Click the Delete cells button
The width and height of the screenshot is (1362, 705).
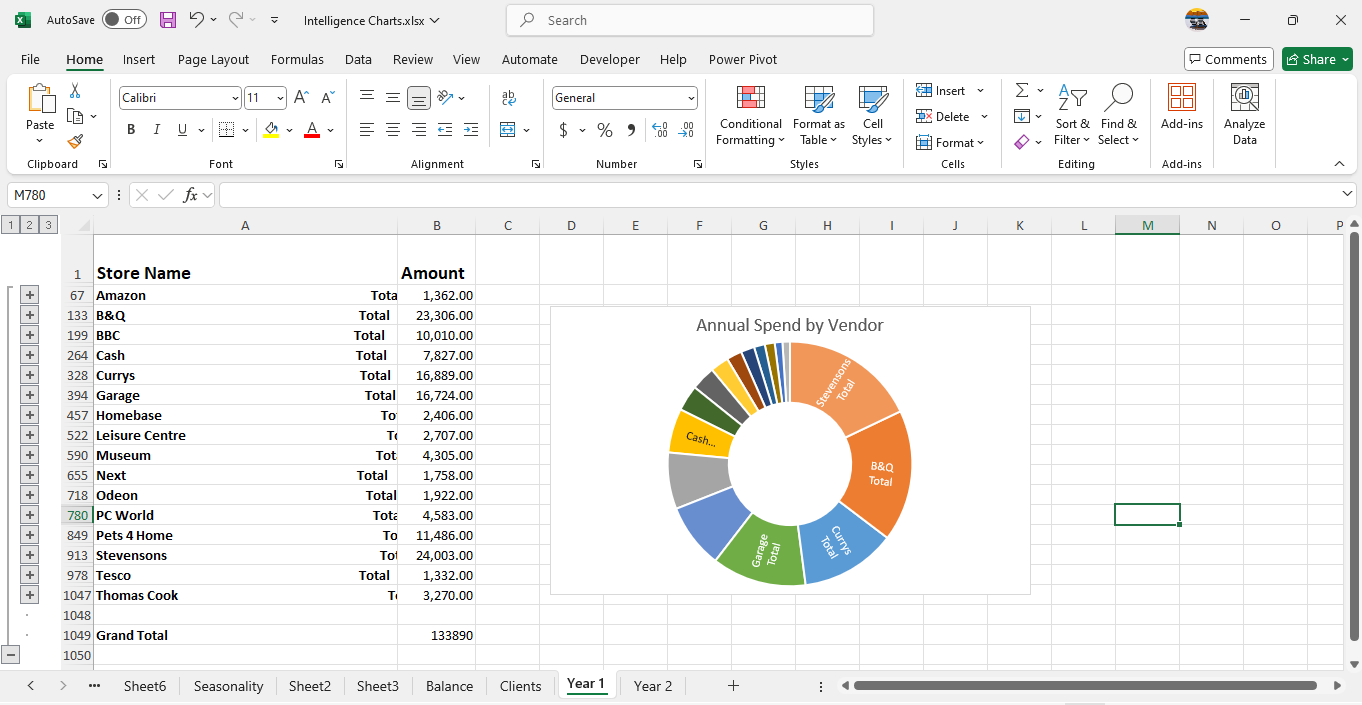point(943,117)
